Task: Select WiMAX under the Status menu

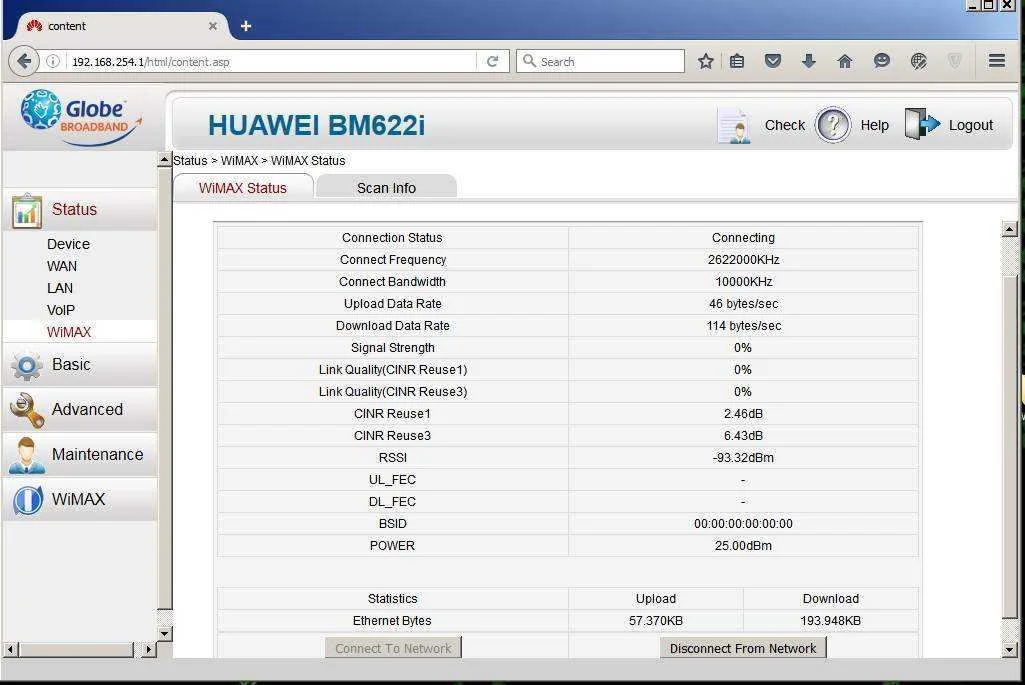Action: [x=69, y=332]
